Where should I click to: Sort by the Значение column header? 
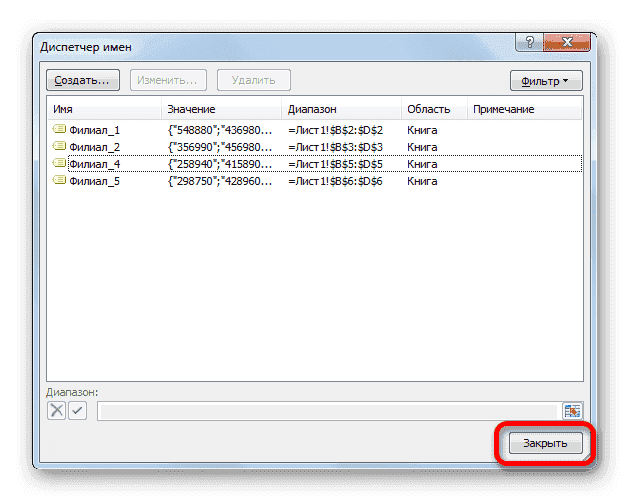pyautogui.click(x=221, y=109)
